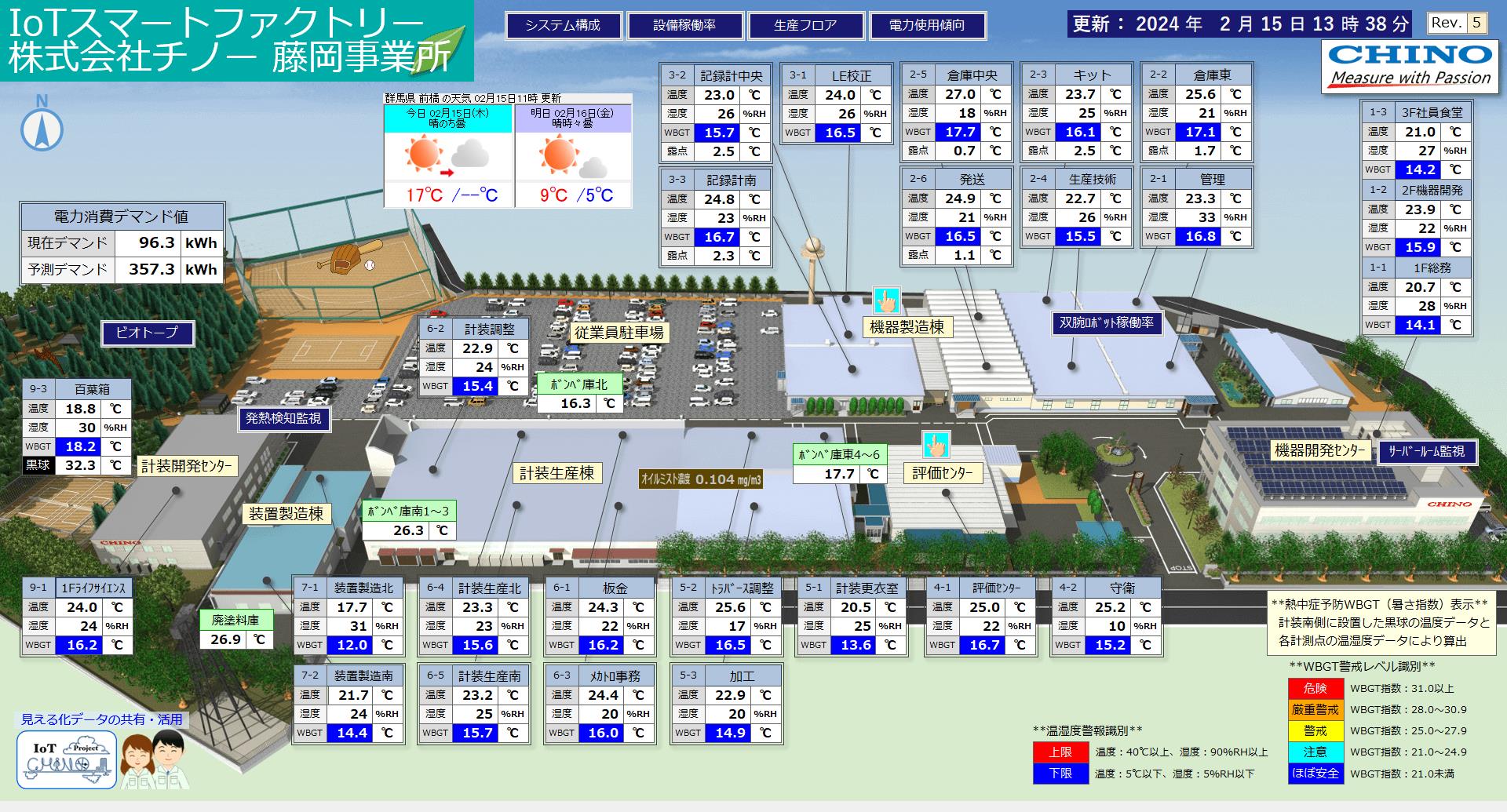This screenshot has width=1507, height=812.
Task: Click the 厳重警戒 orange WBGT swatch
Action: [1315, 709]
